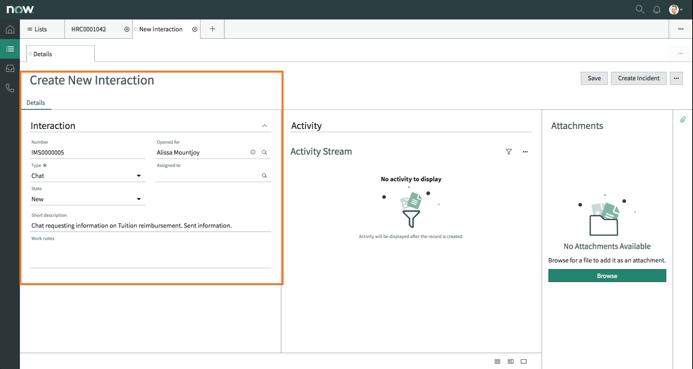
Task: Close the New Interaction tab
Action: [x=194, y=29]
